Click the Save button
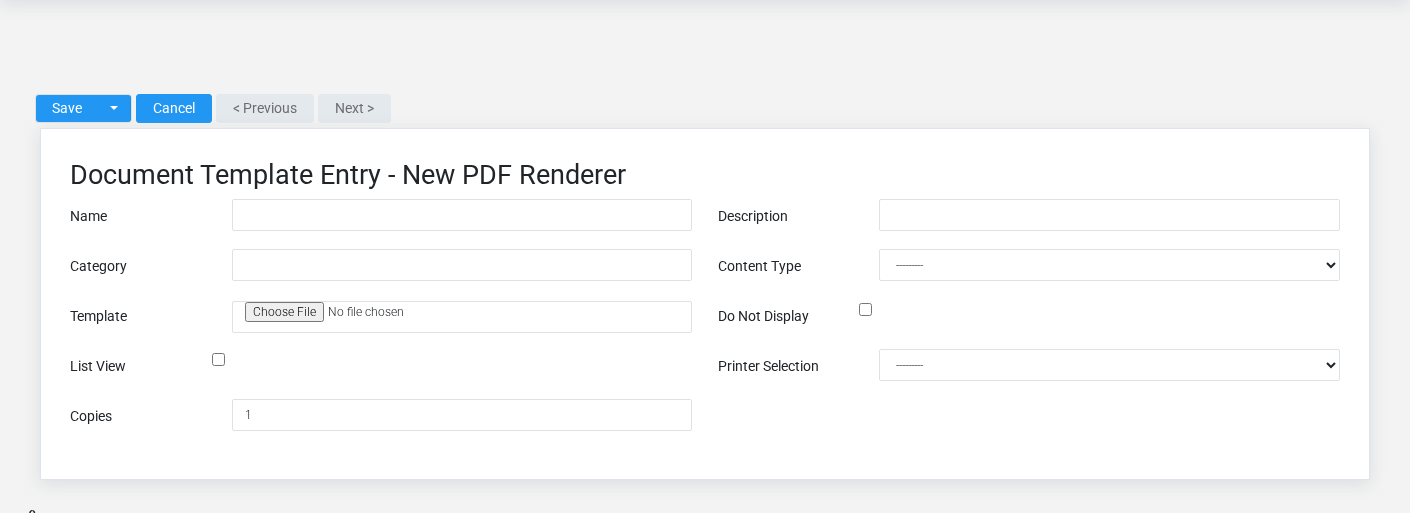The height and width of the screenshot is (513, 1410). (67, 108)
